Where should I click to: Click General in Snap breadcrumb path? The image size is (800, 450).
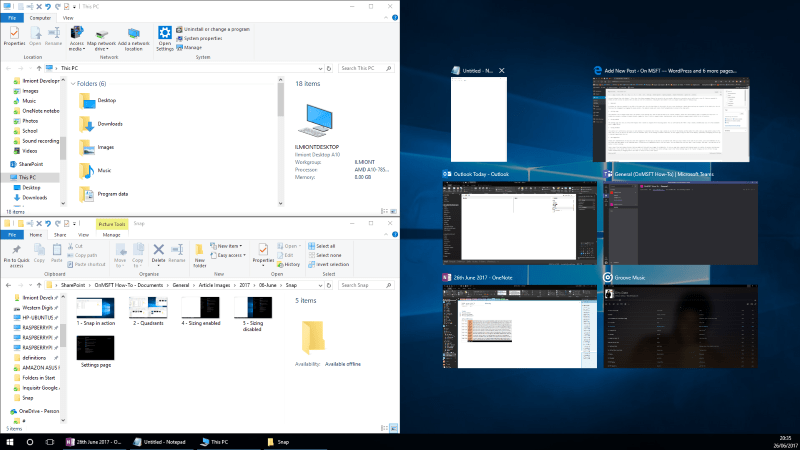(181, 285)
